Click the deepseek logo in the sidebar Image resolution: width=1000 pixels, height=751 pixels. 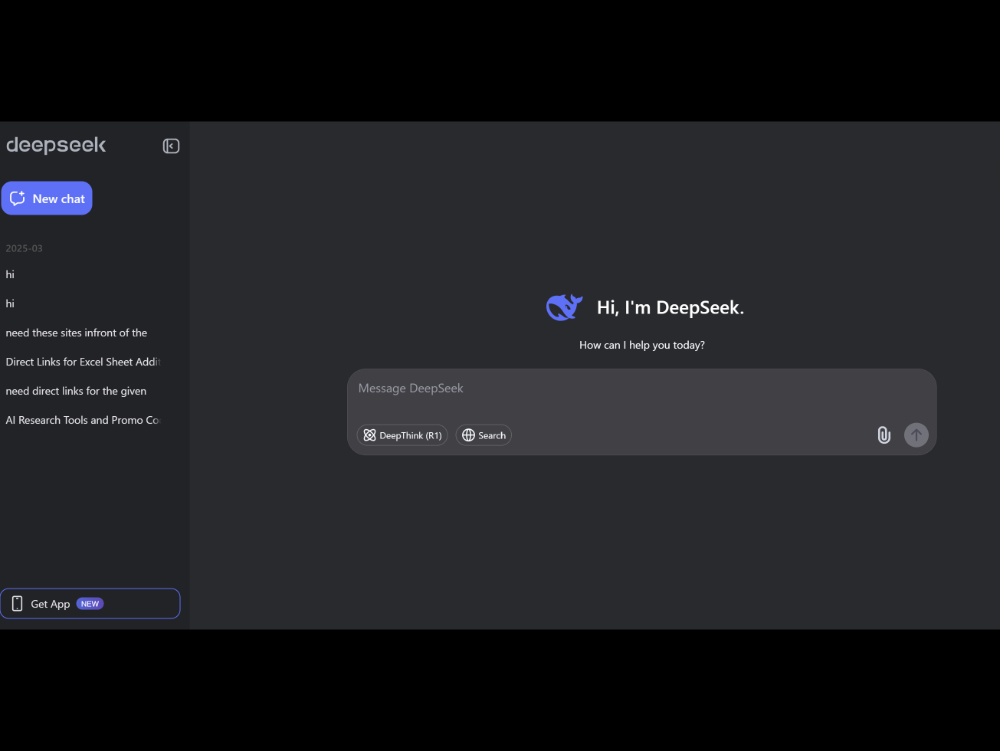56,145
